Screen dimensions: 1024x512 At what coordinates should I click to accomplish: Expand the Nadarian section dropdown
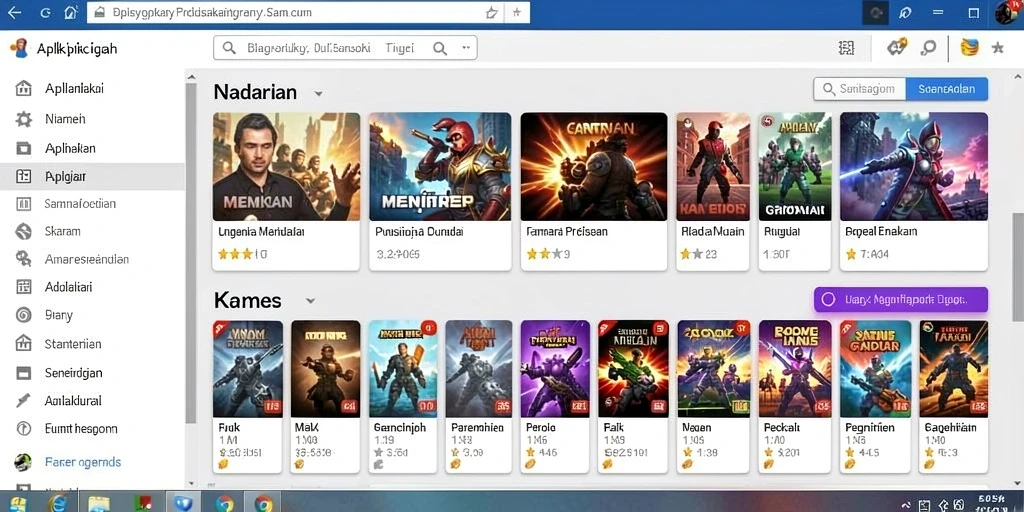click(x=318, y=93)
